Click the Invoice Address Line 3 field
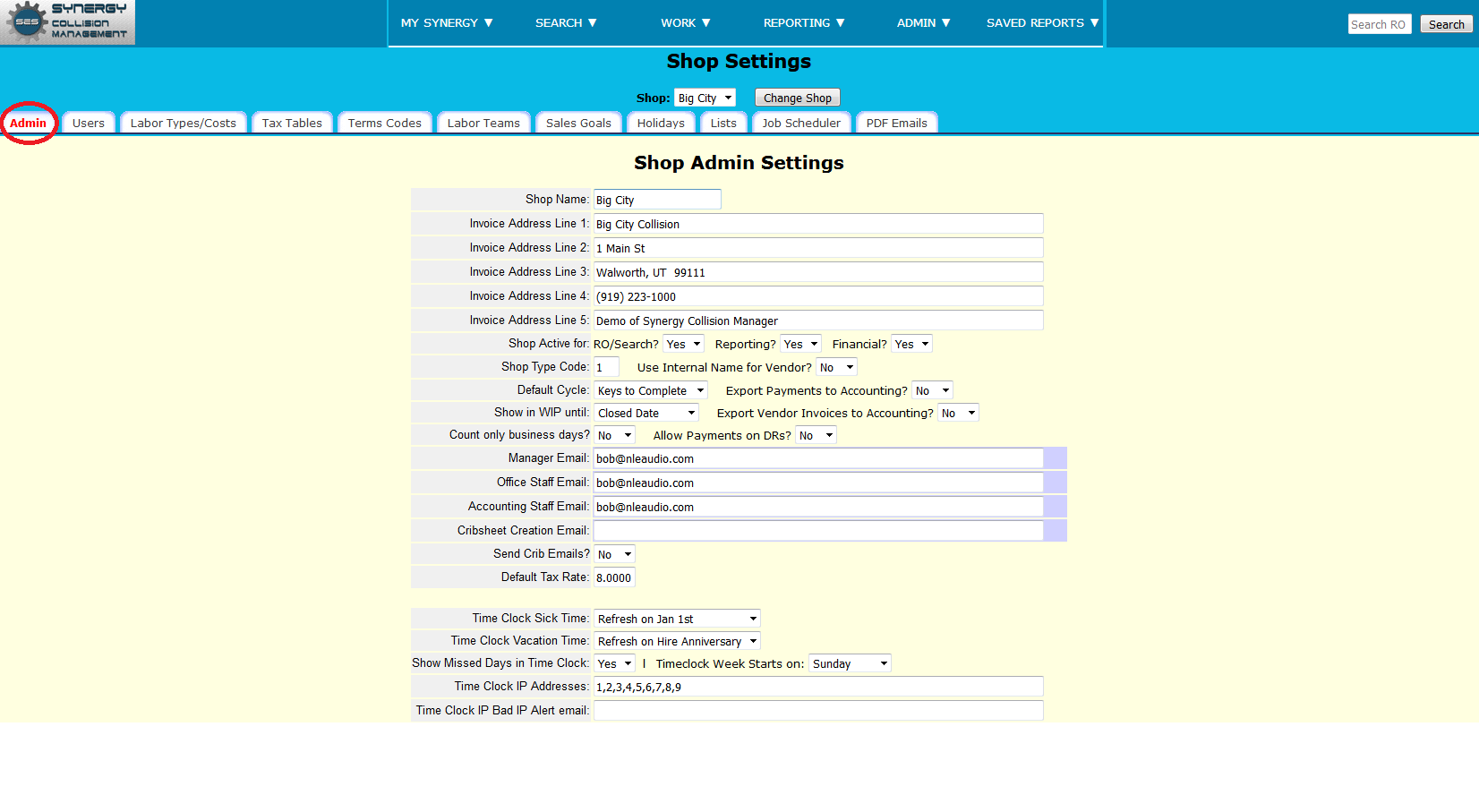Image resolution: width=1479 pixels, height=812 pixels. coord(818,272)
